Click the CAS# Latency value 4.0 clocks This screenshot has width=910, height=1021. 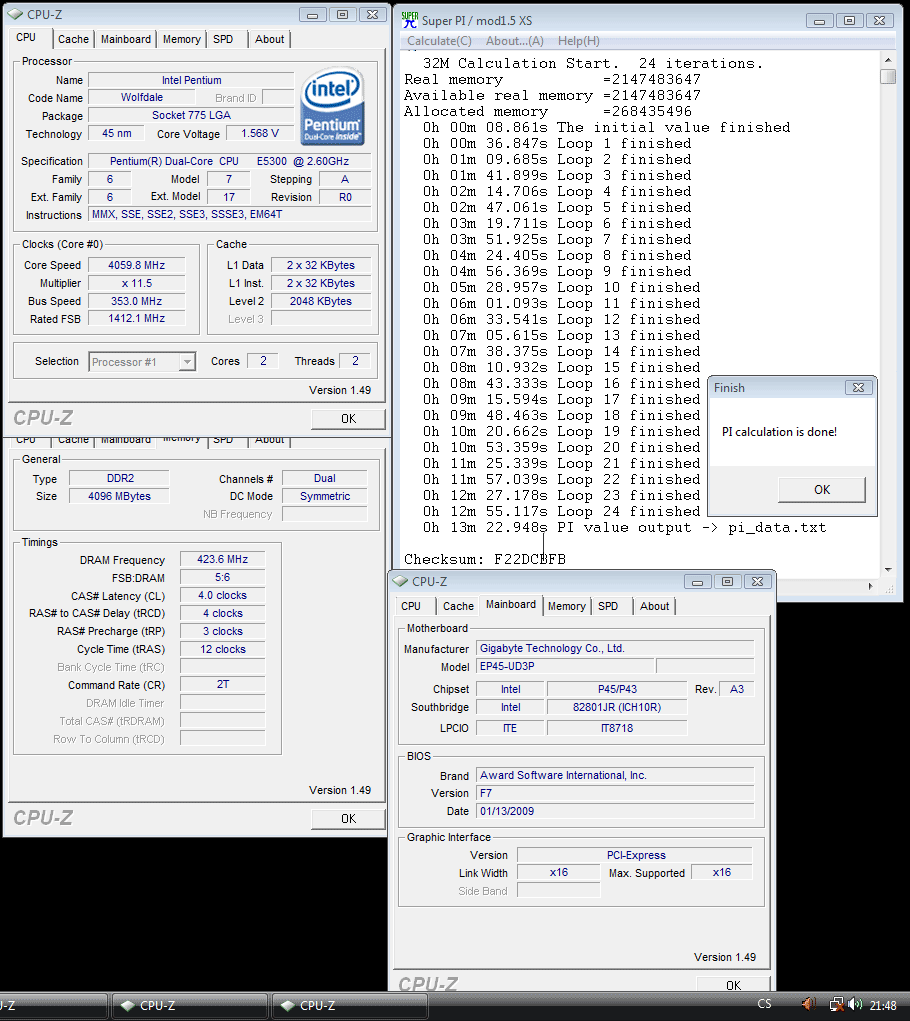click(223, 595)
